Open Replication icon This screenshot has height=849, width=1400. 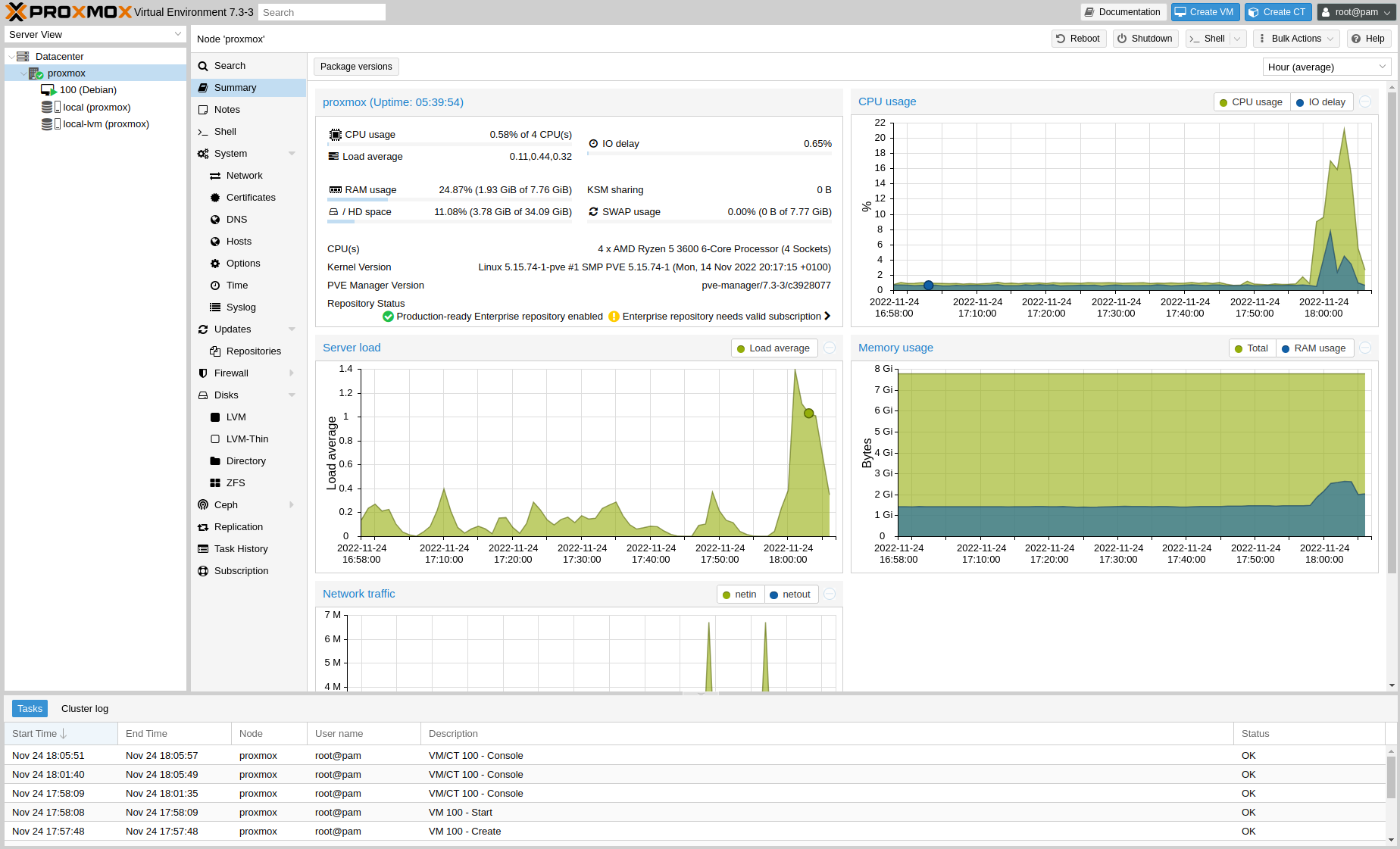[x=203, y=527]
